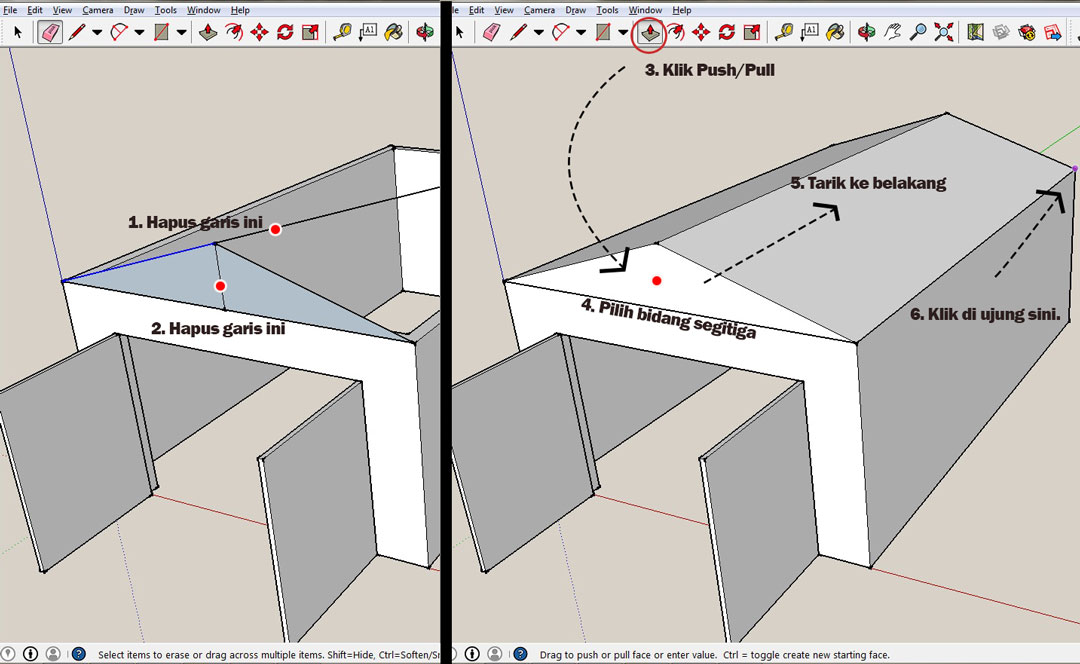Open the Add Location map tool
Image resolution: width=1080 pixels, height=664 pixels.
point(975,32)
